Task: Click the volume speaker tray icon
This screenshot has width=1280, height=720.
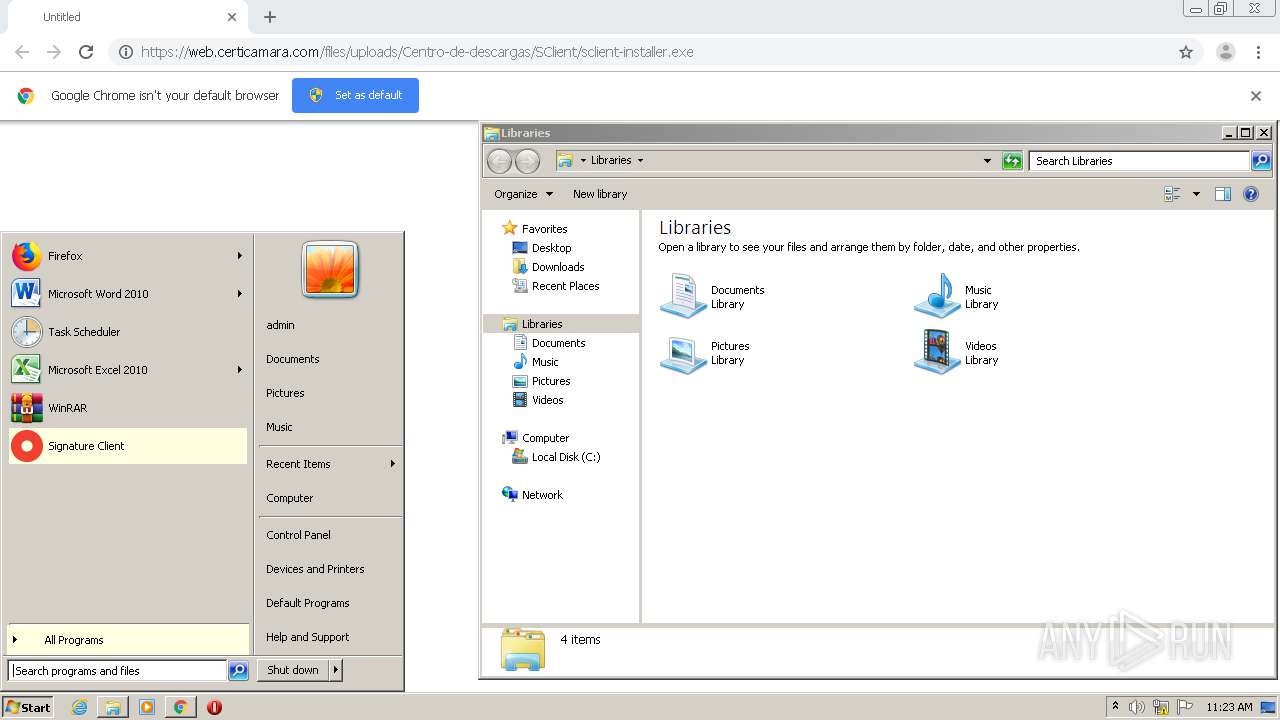Action: click(x=1137, y=707)
